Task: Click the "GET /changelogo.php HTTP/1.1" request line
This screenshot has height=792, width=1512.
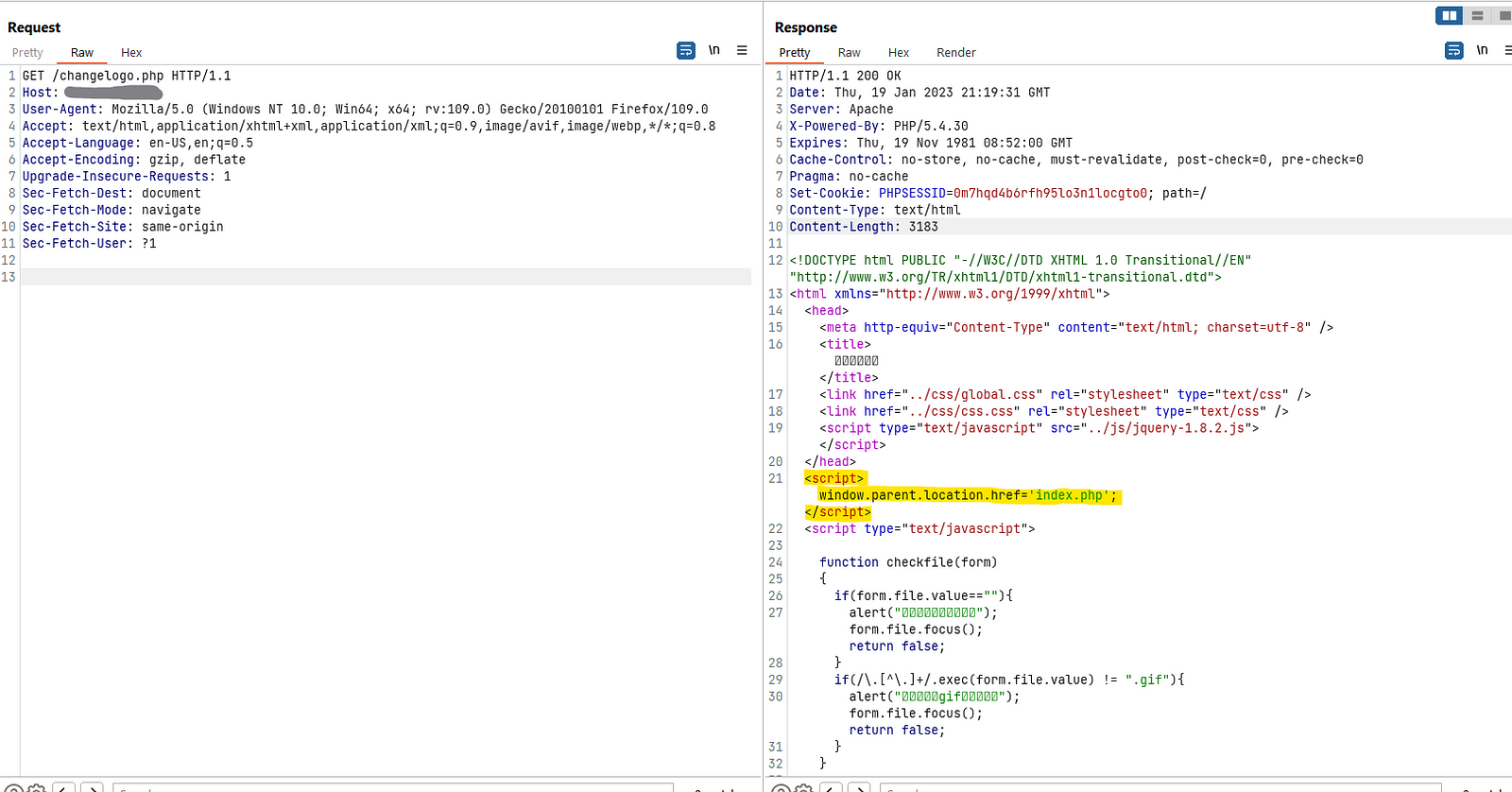Action: pyautogui.click(x=127, y=76)
